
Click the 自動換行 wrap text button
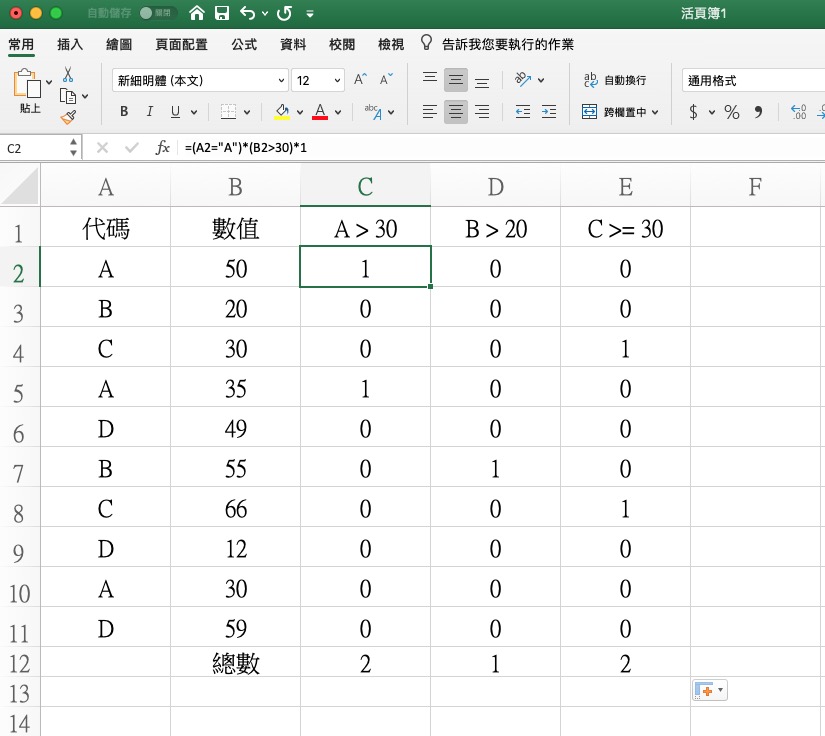615,80
